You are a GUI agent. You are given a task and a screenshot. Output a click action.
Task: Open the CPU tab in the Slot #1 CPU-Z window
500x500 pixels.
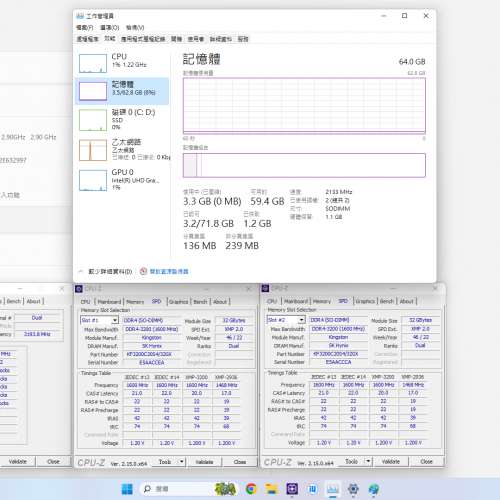pyautogui.click(x=86, y=302)
